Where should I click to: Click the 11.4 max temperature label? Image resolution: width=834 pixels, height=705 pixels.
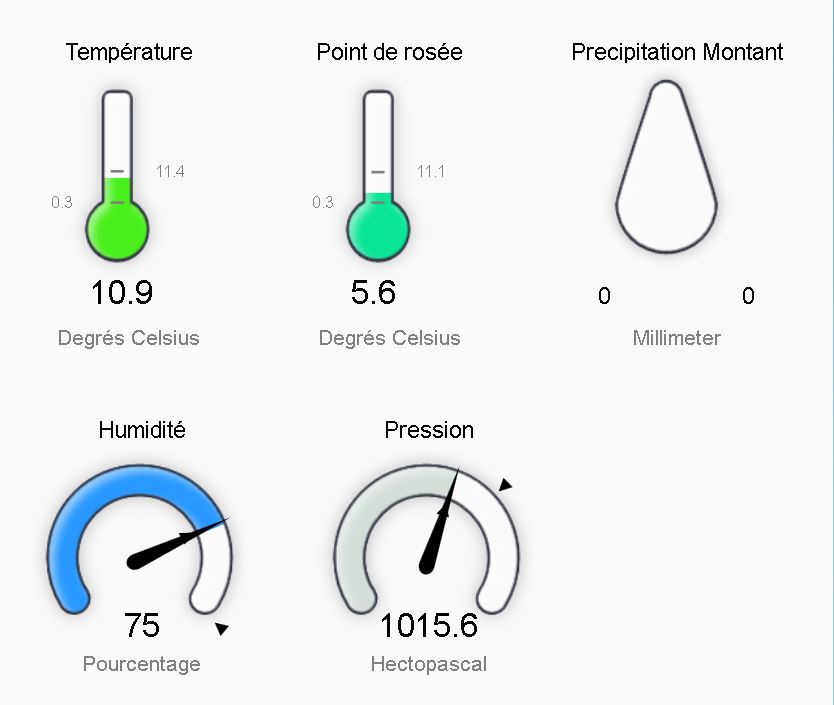point(170,171)
